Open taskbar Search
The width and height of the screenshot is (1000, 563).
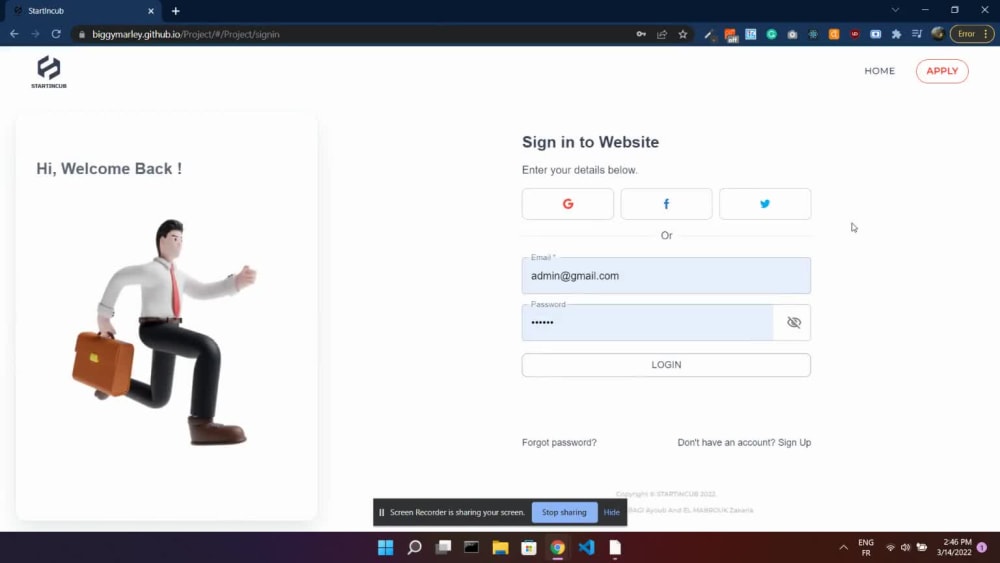point(415,548)
